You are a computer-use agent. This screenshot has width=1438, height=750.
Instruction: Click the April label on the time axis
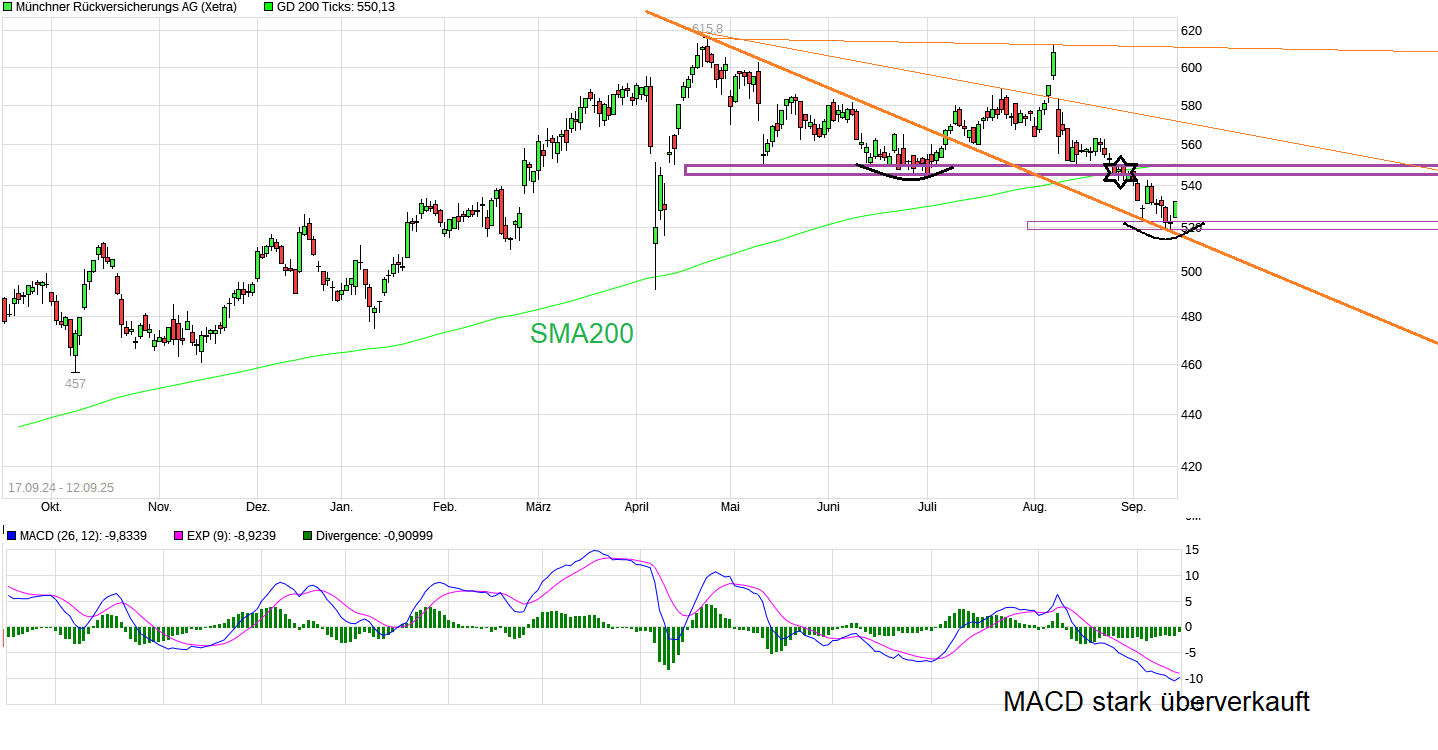637,507
